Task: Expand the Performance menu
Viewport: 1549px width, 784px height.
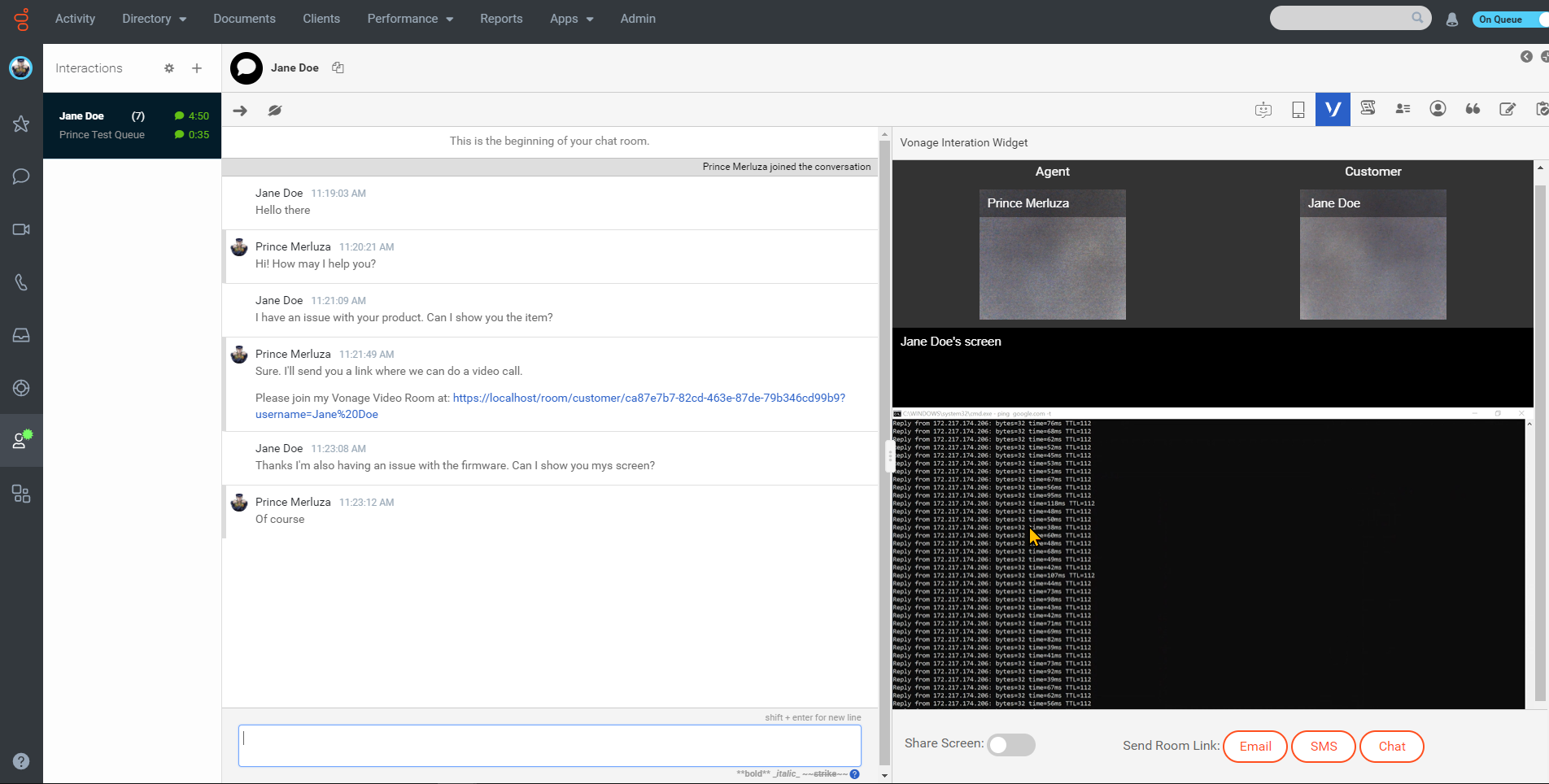Action: tap(409, 19)
